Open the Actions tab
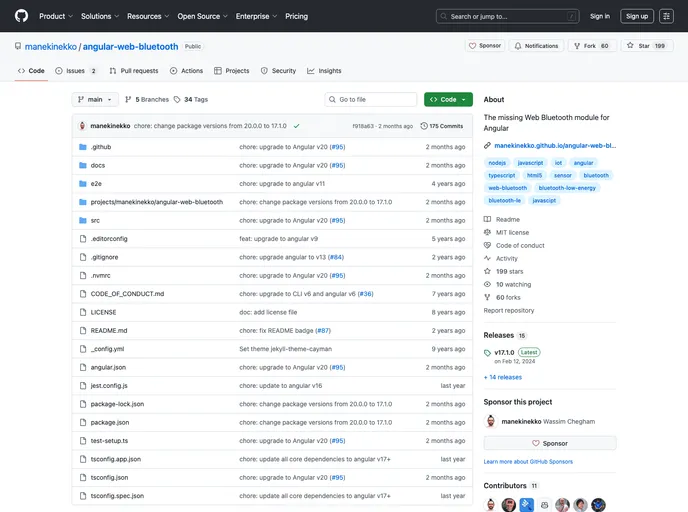Screen dimensions: 688x512 click(186, 71)
